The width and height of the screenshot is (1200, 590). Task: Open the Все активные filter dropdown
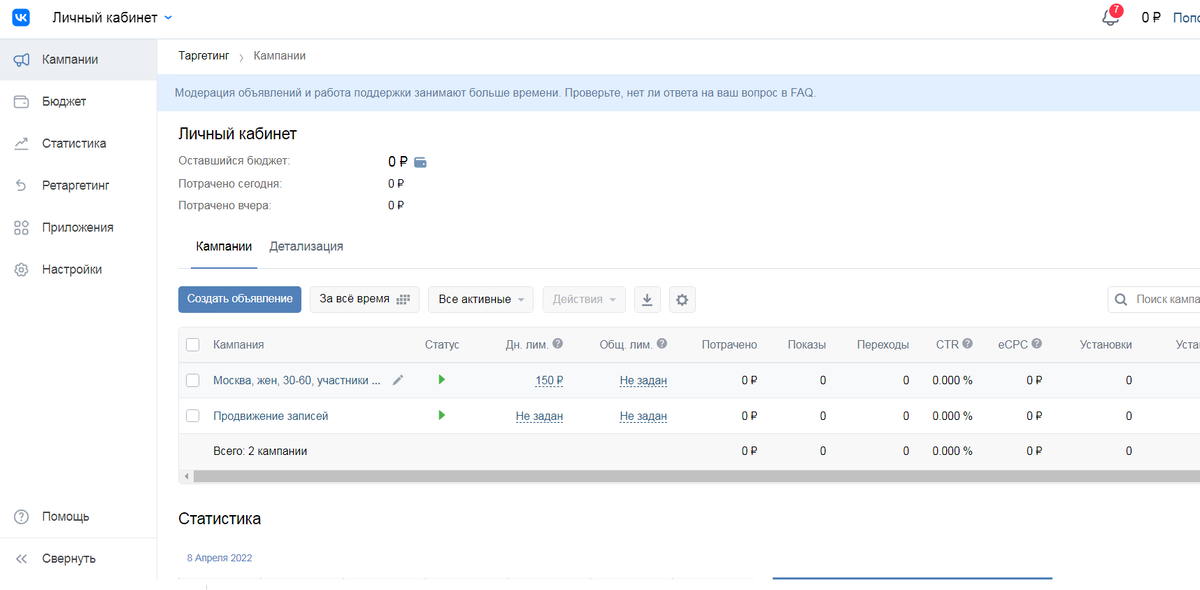(481, 299)
